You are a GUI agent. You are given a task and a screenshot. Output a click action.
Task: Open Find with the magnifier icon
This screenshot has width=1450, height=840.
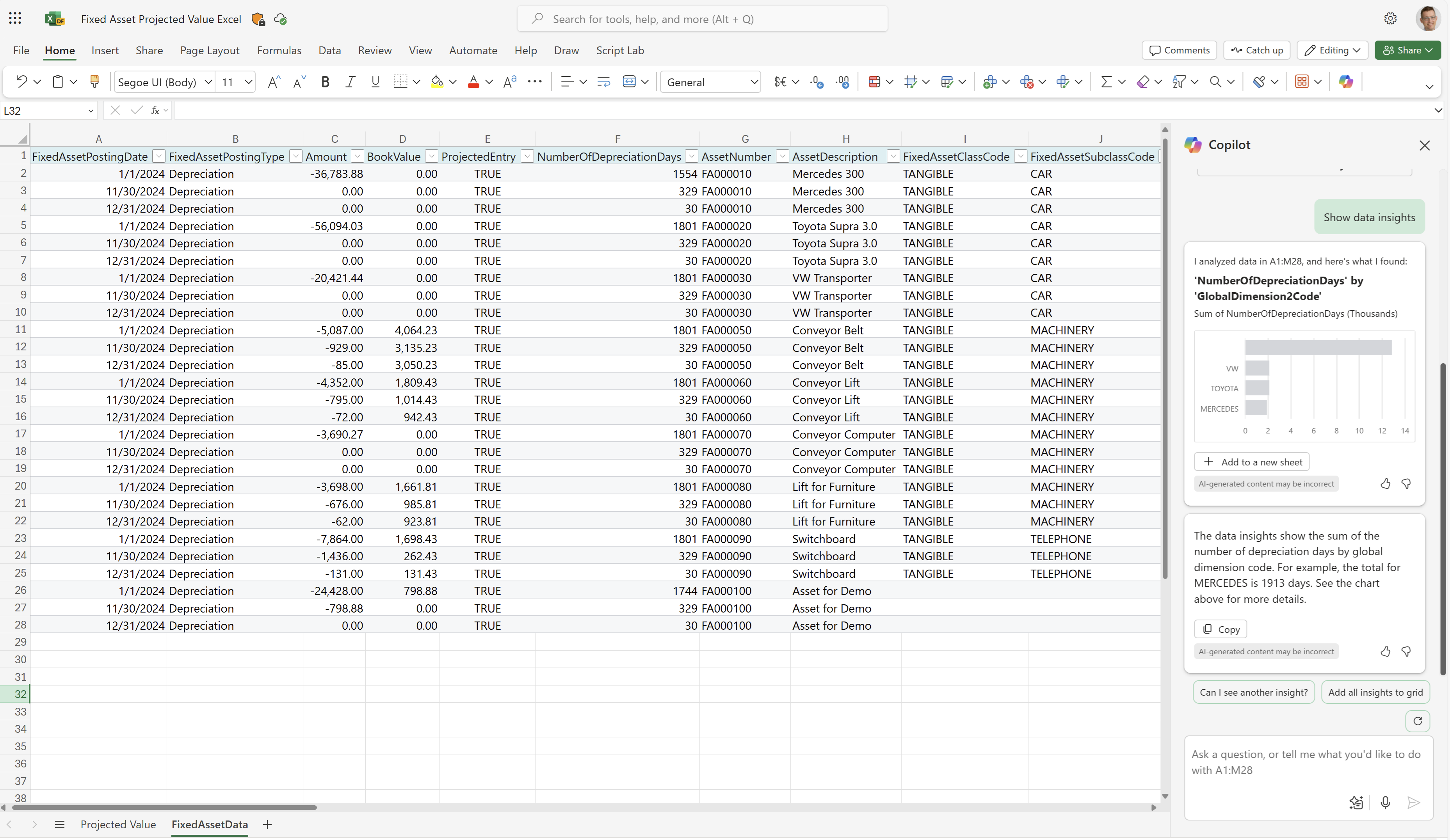(x=1216, y=81)
